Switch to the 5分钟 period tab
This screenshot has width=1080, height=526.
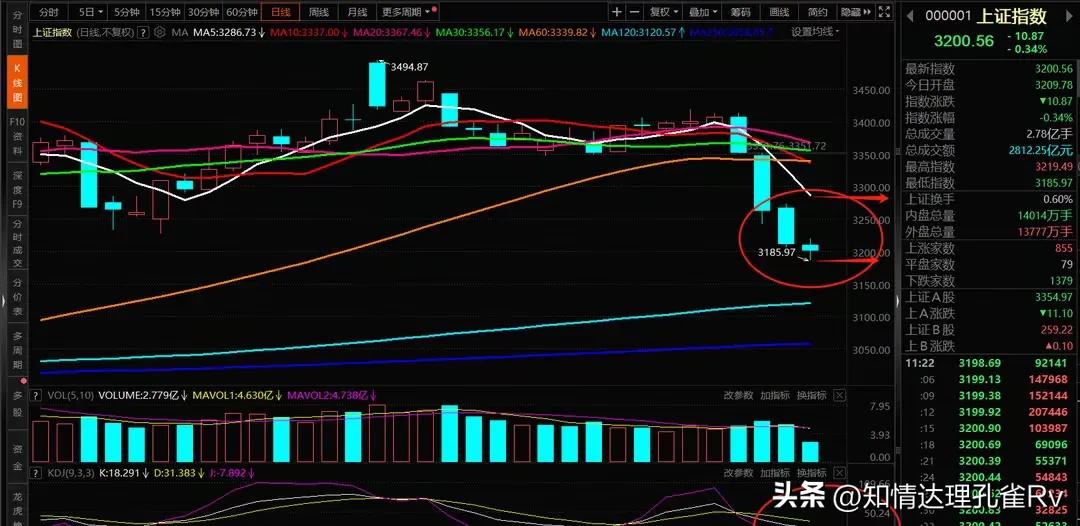126,12
